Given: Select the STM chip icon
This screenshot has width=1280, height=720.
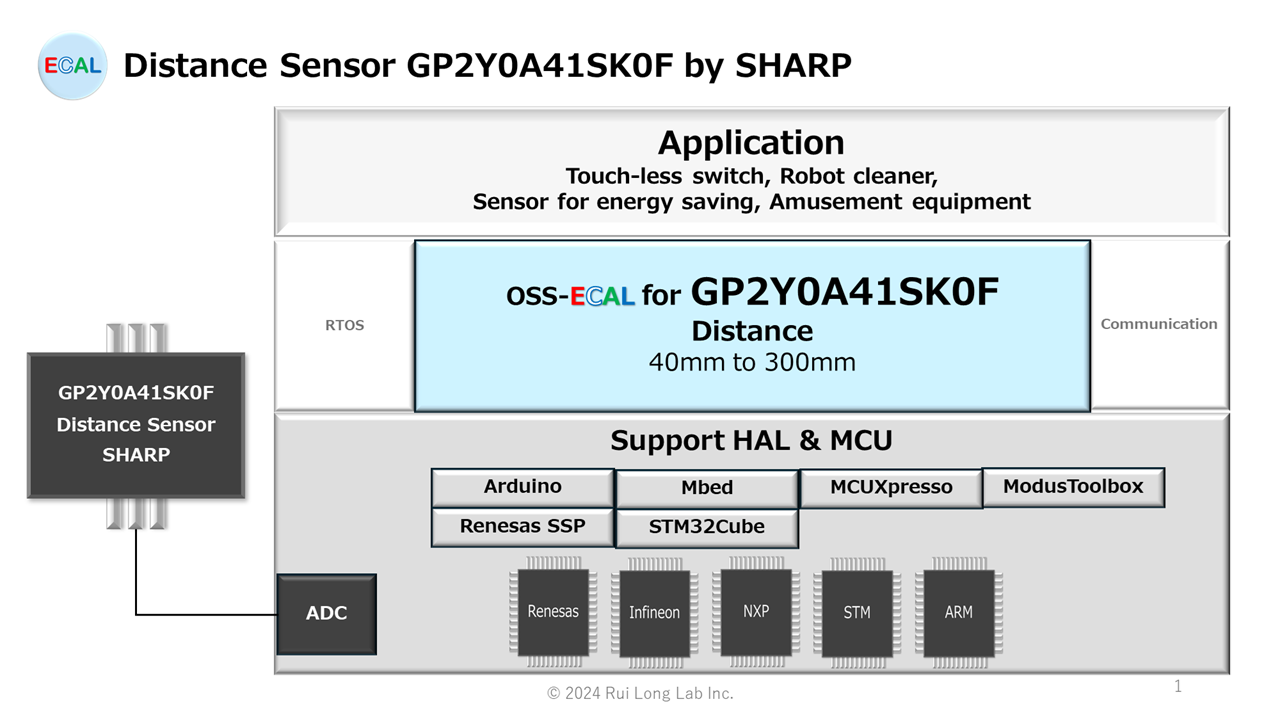Looking at the screenshot, I should pyautogui.click(x=857, y=612).
